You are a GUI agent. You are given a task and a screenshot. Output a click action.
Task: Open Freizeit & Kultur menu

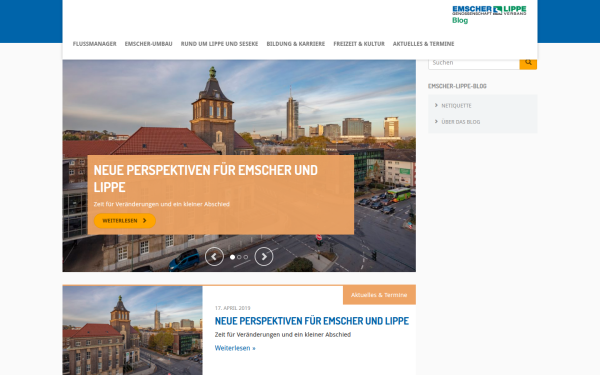point(359,44)
